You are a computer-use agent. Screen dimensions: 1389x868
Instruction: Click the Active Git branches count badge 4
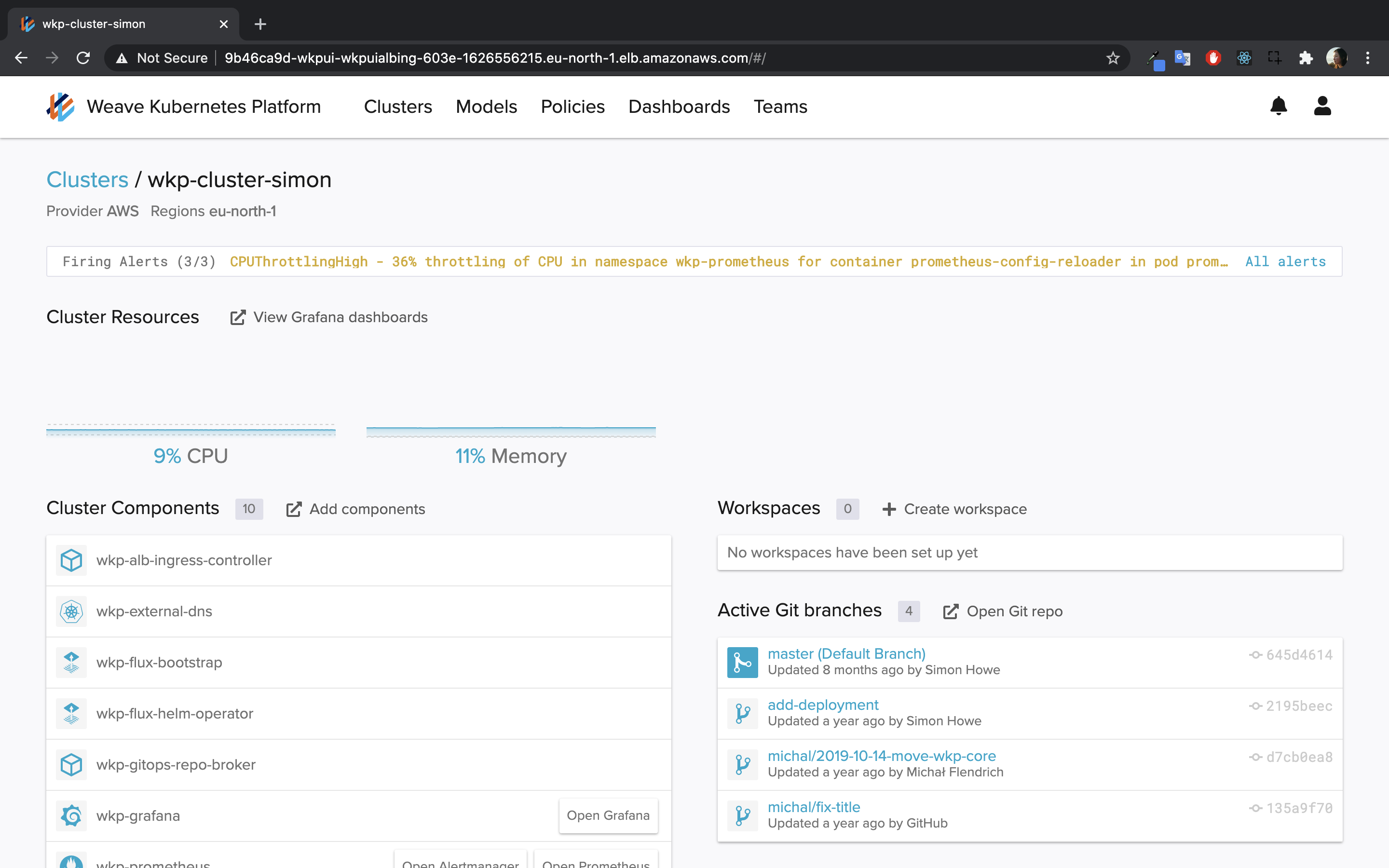click(x=909, y=611)
